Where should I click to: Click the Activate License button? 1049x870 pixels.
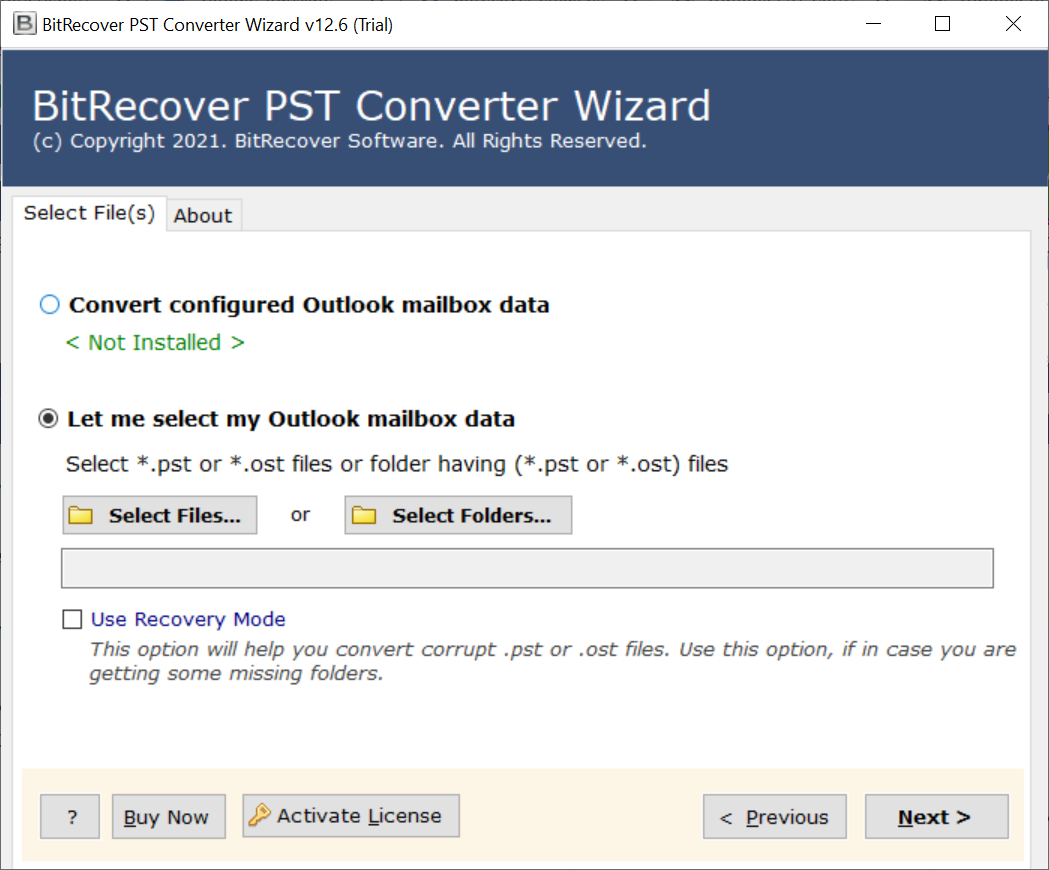coord(351,816)
